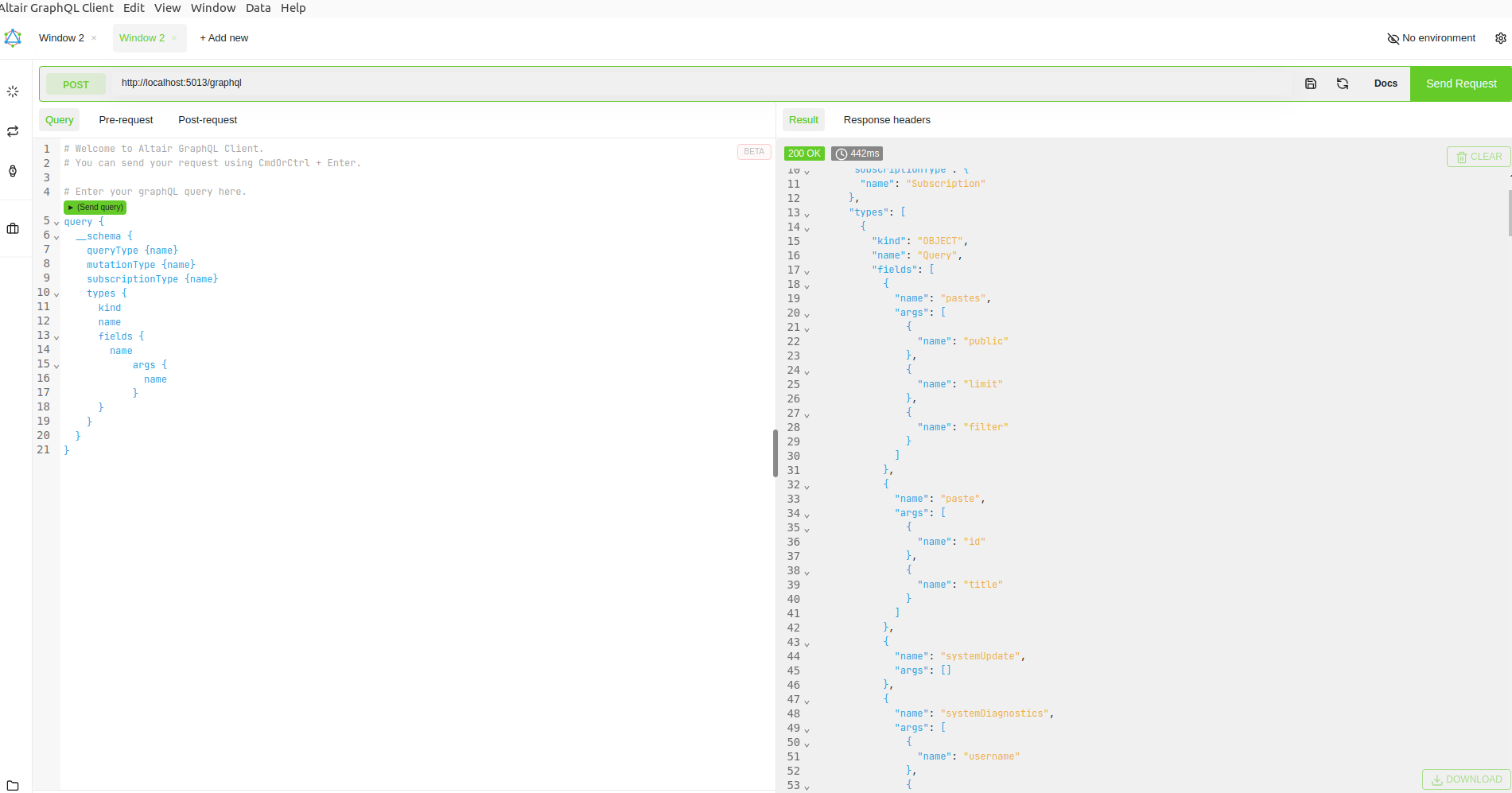Click the Altair logo icon
1512x793 pixels.
[13, 38]
